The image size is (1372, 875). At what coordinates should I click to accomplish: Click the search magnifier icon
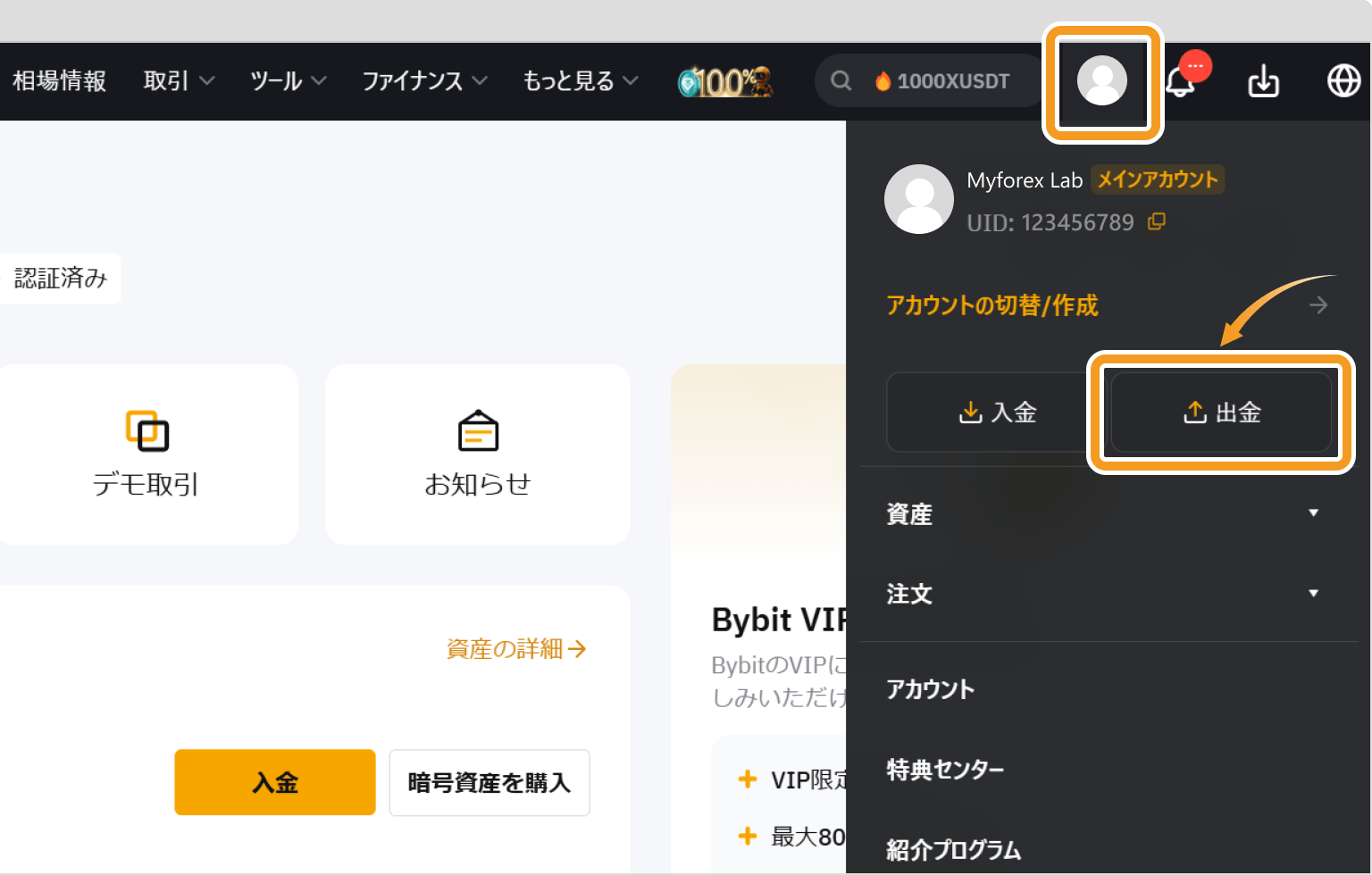point(841,81)
